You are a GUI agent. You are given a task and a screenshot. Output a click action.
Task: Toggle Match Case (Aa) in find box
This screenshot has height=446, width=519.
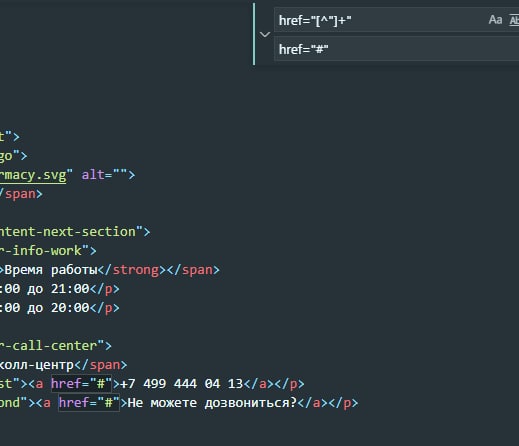pyautogui.click(x=495, y=20)
